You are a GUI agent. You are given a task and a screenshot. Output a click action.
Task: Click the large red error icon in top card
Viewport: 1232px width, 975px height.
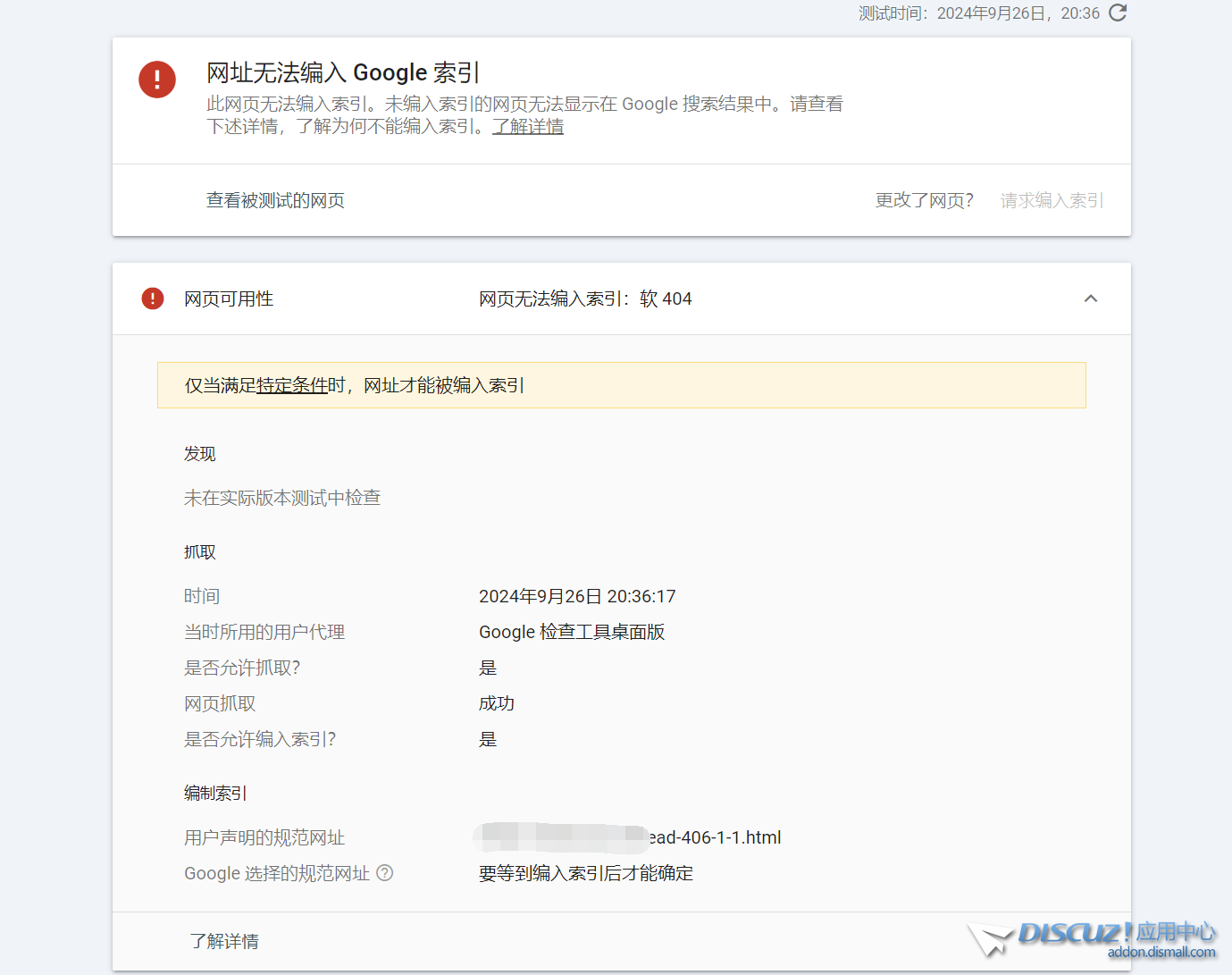(x=157, y=80)
